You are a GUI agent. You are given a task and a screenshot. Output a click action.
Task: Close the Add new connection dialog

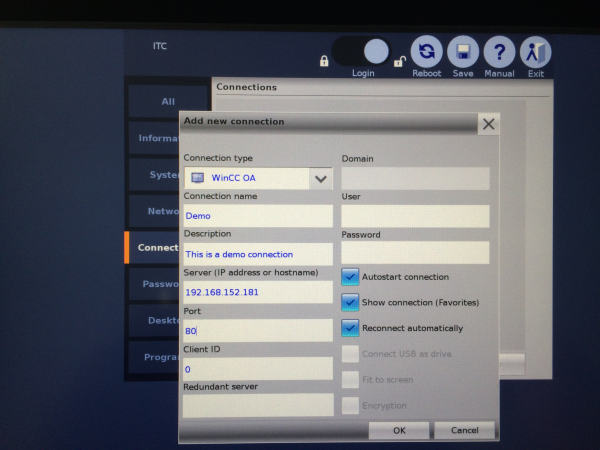click(489, 124)
